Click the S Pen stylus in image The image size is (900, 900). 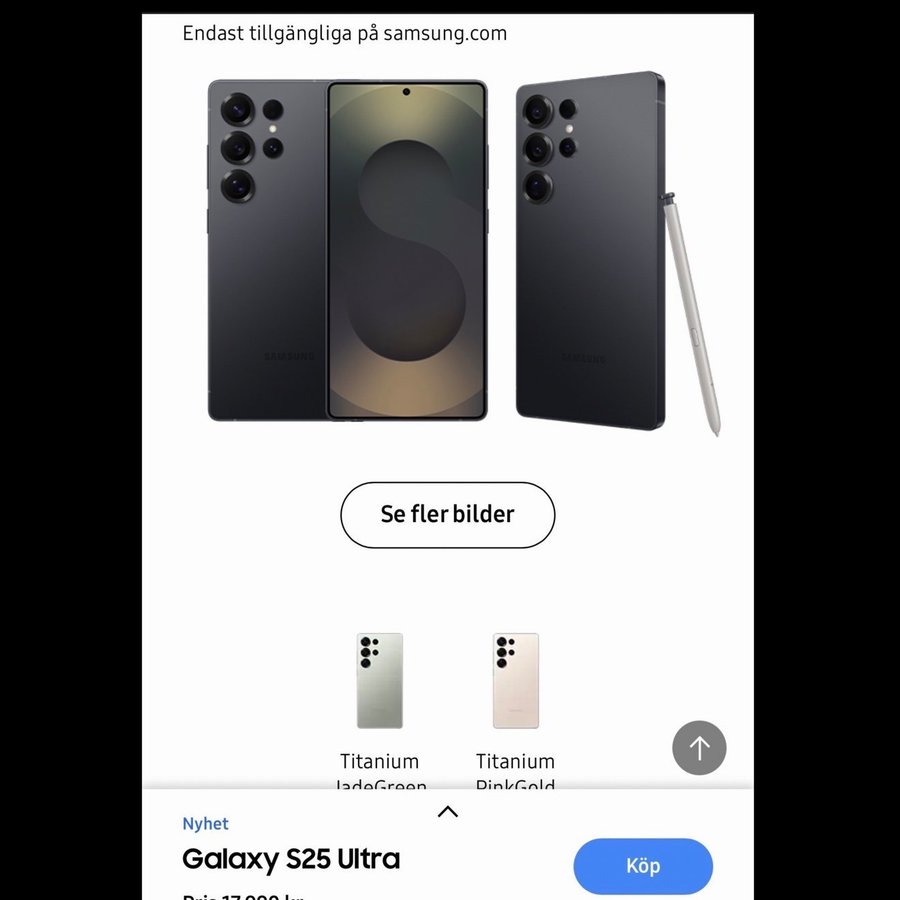pos(692,315)
